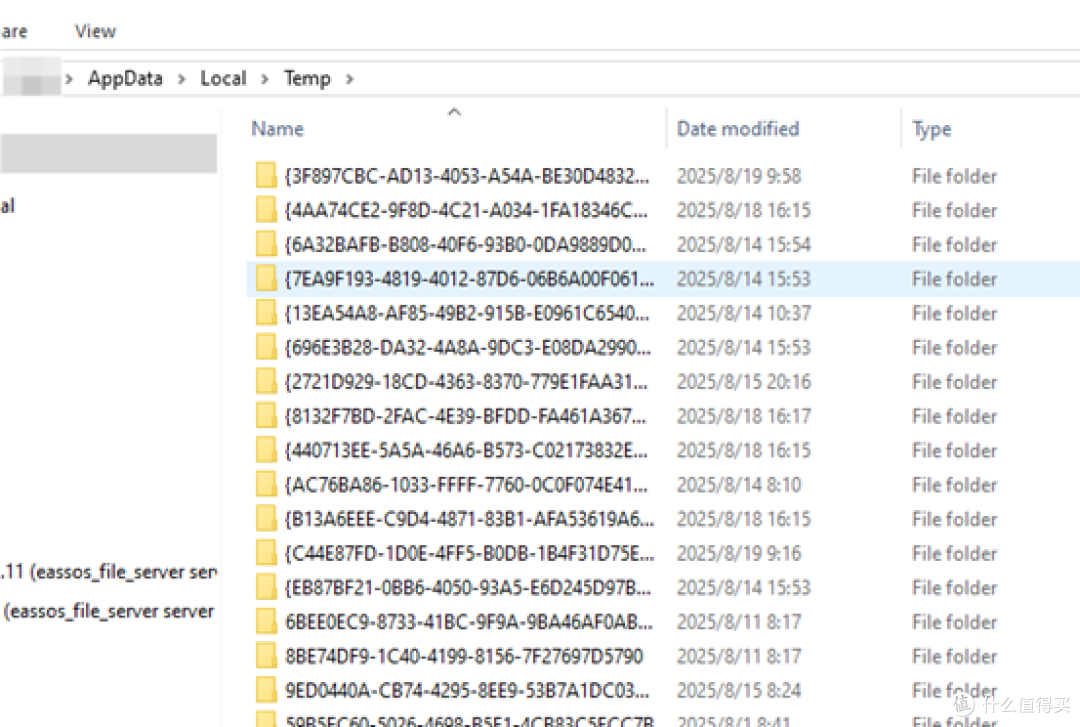1080x727 pixels.
Task: Click folder icon of {7EA9F193-4819-4012 folder
Action: [266, 278]
